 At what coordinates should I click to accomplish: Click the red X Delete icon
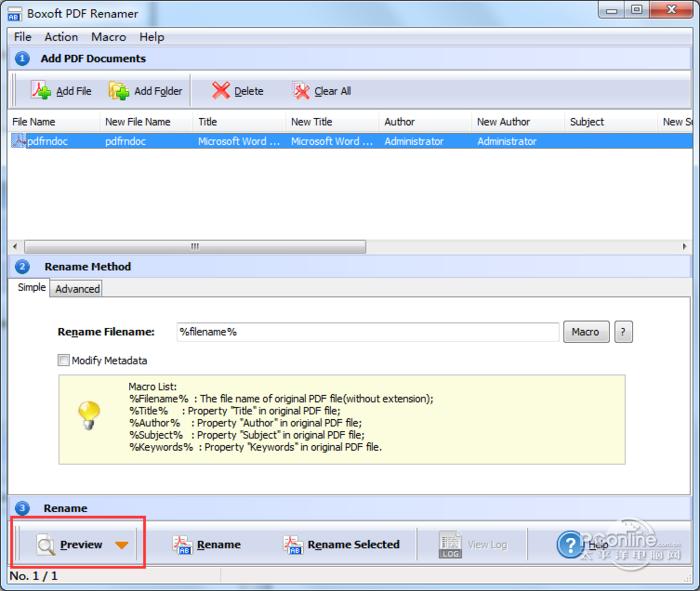click(x=221, y=91)
